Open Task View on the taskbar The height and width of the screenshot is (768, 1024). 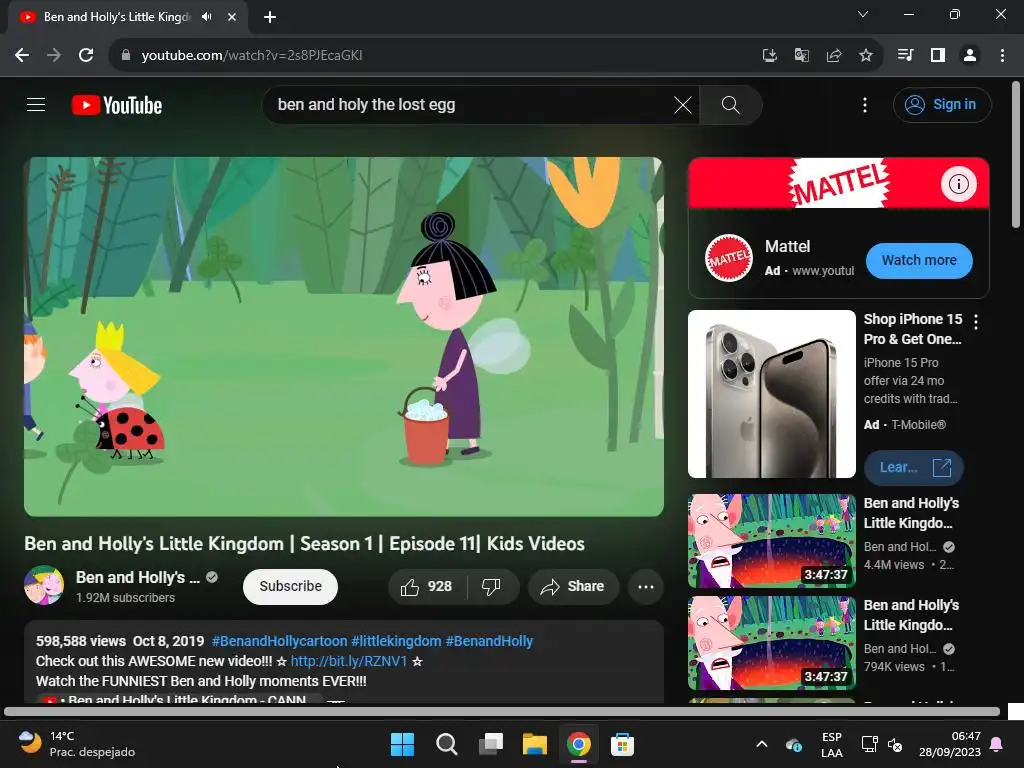point(490,744)
